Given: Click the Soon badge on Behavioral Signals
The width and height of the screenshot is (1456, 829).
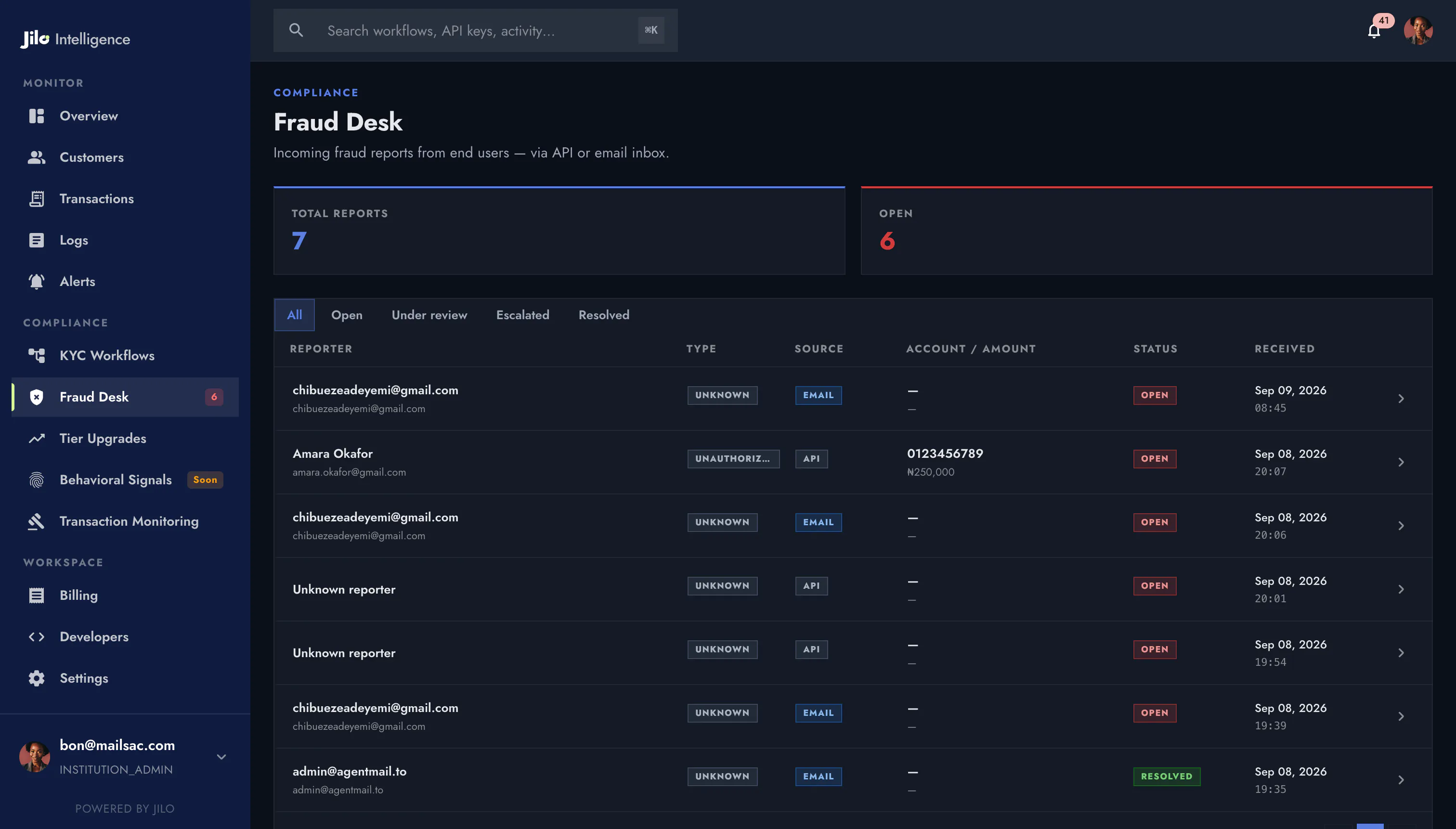Looking at the screenshot, I should (x=205, y=480).
